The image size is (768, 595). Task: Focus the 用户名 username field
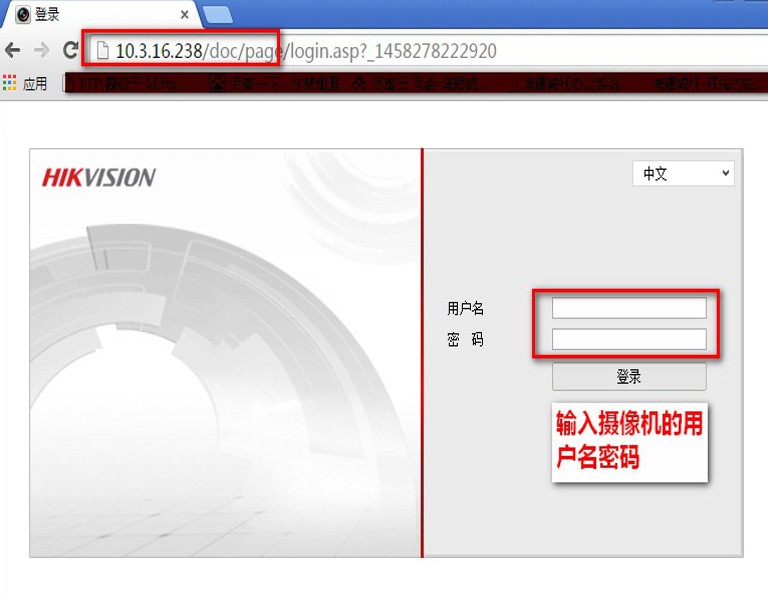pyautogui.click(x=629, y=308)
